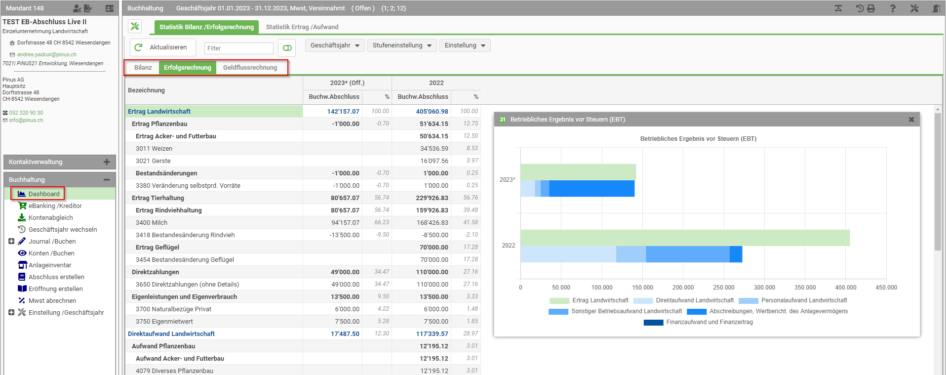Click the green 21 badge in the chart header

(x=502, y=119)
